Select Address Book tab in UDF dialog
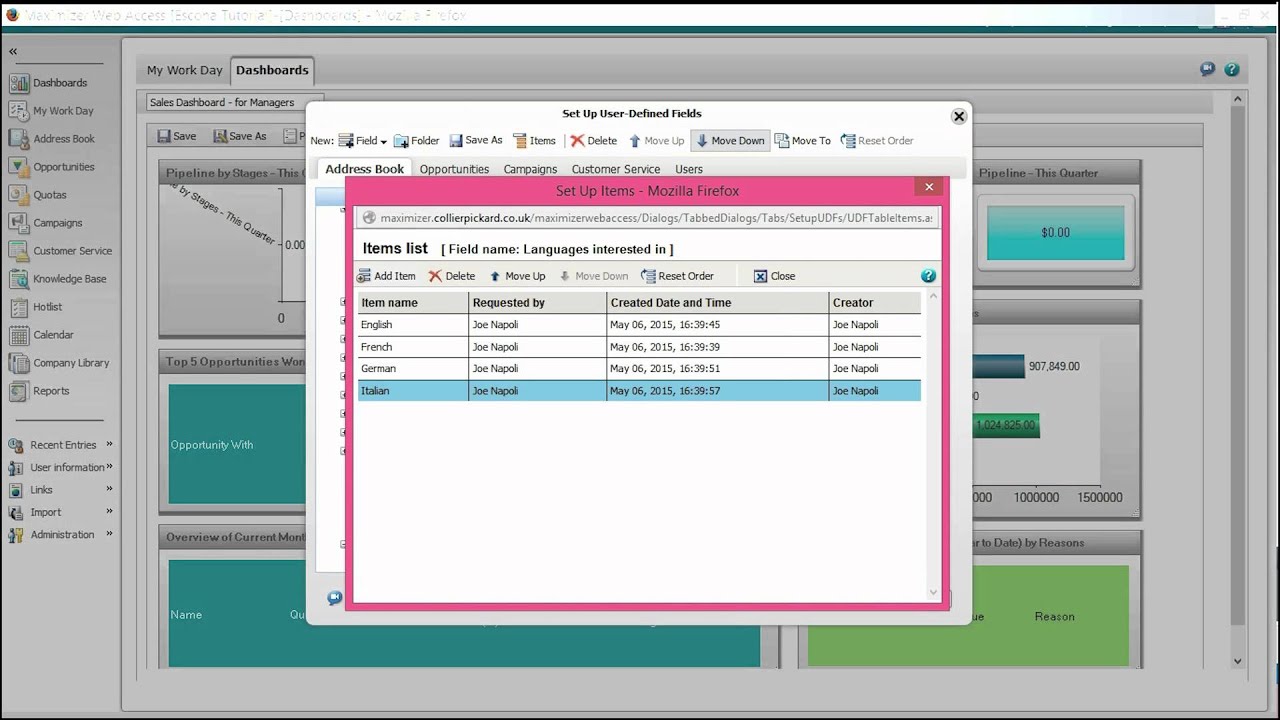 364,169
